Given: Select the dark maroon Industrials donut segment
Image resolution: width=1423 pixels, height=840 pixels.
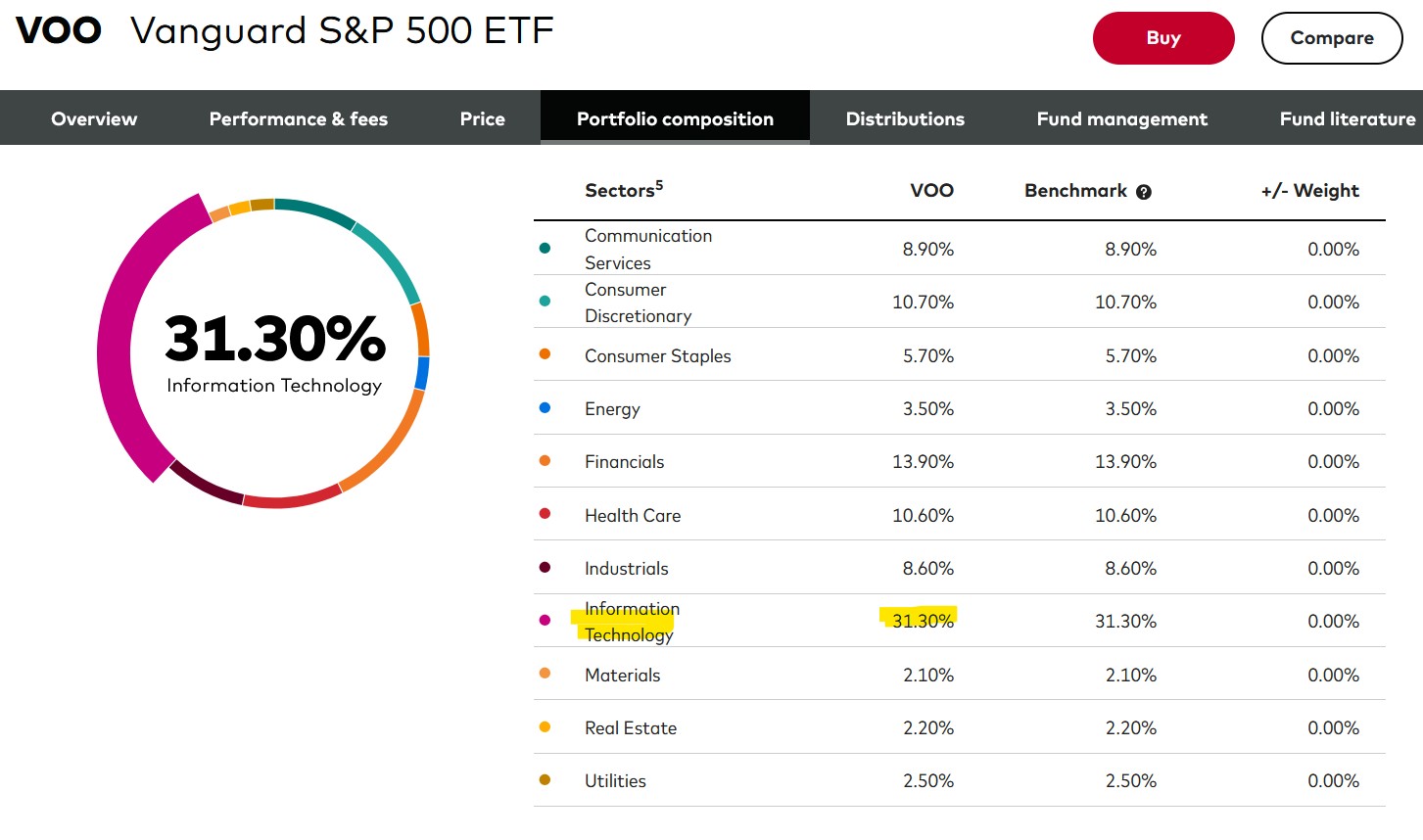Looking at the screenshot, I should (x=204, y=484).
